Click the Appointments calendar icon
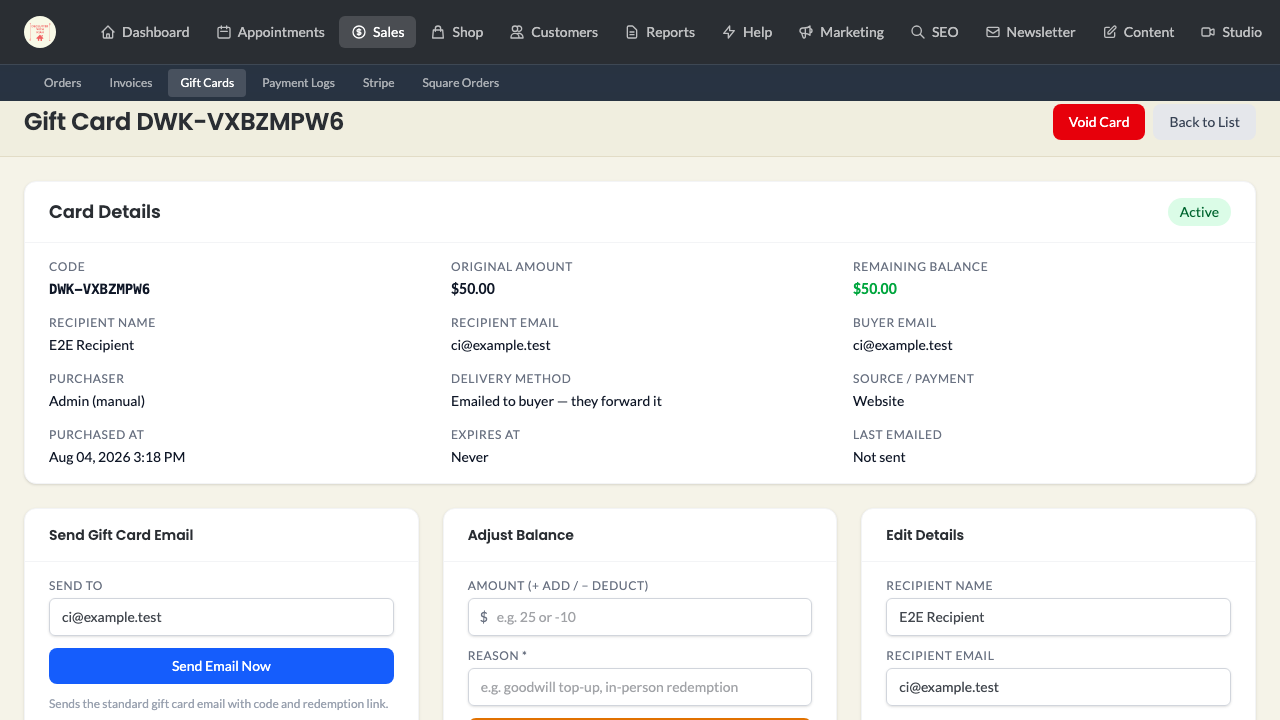This screenshot has width=1280, height=720. click(224, 32)
